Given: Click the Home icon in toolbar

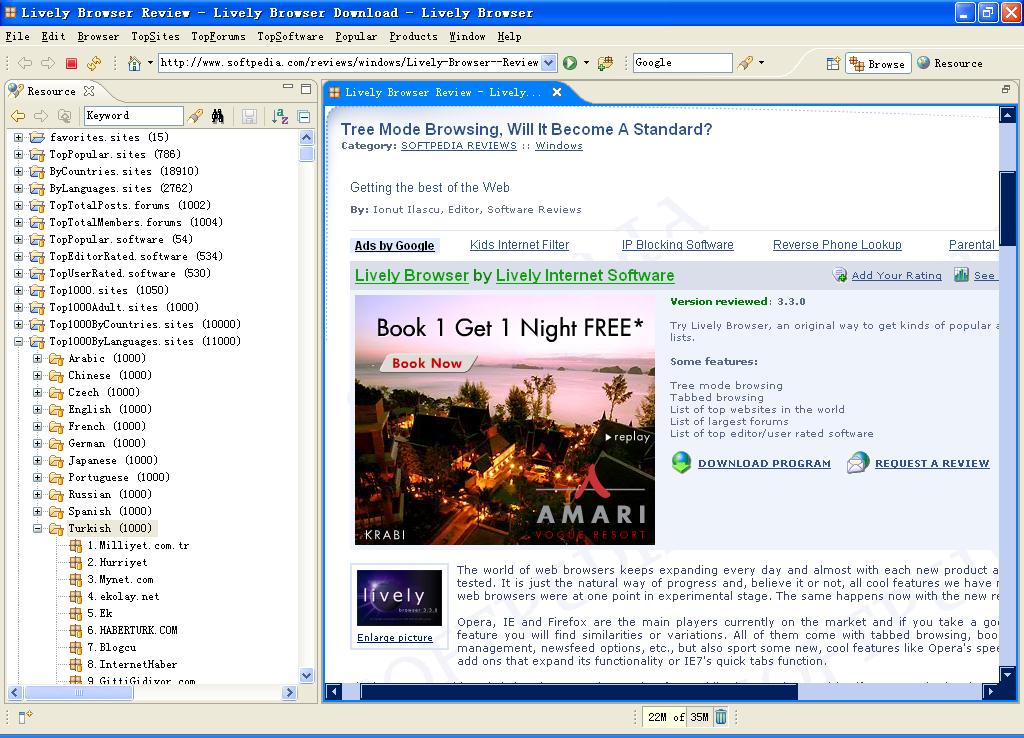Looking at the screenshot, I should coord(134,63).
